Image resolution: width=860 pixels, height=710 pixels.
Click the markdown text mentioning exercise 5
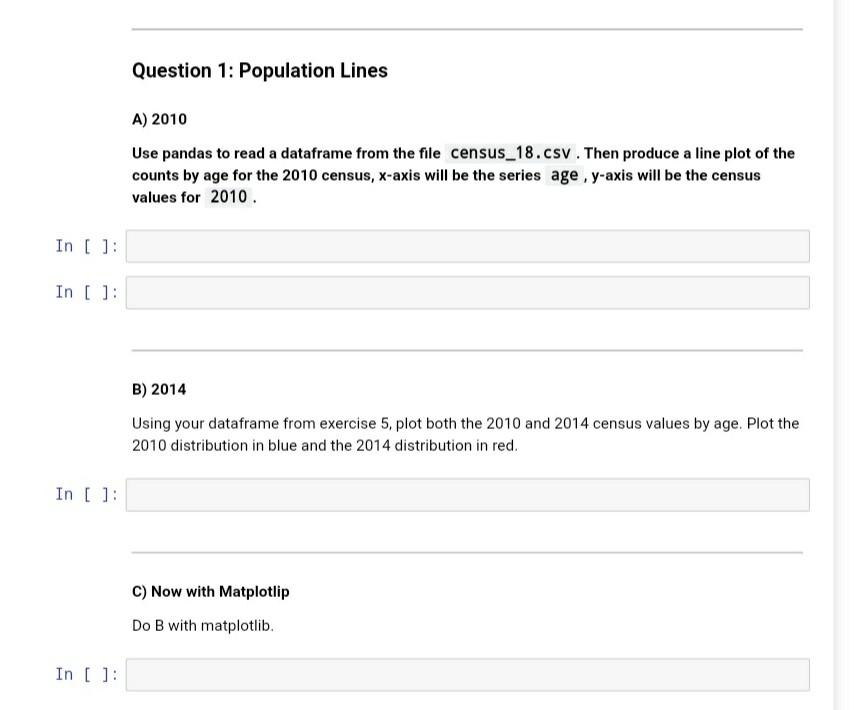465,434
